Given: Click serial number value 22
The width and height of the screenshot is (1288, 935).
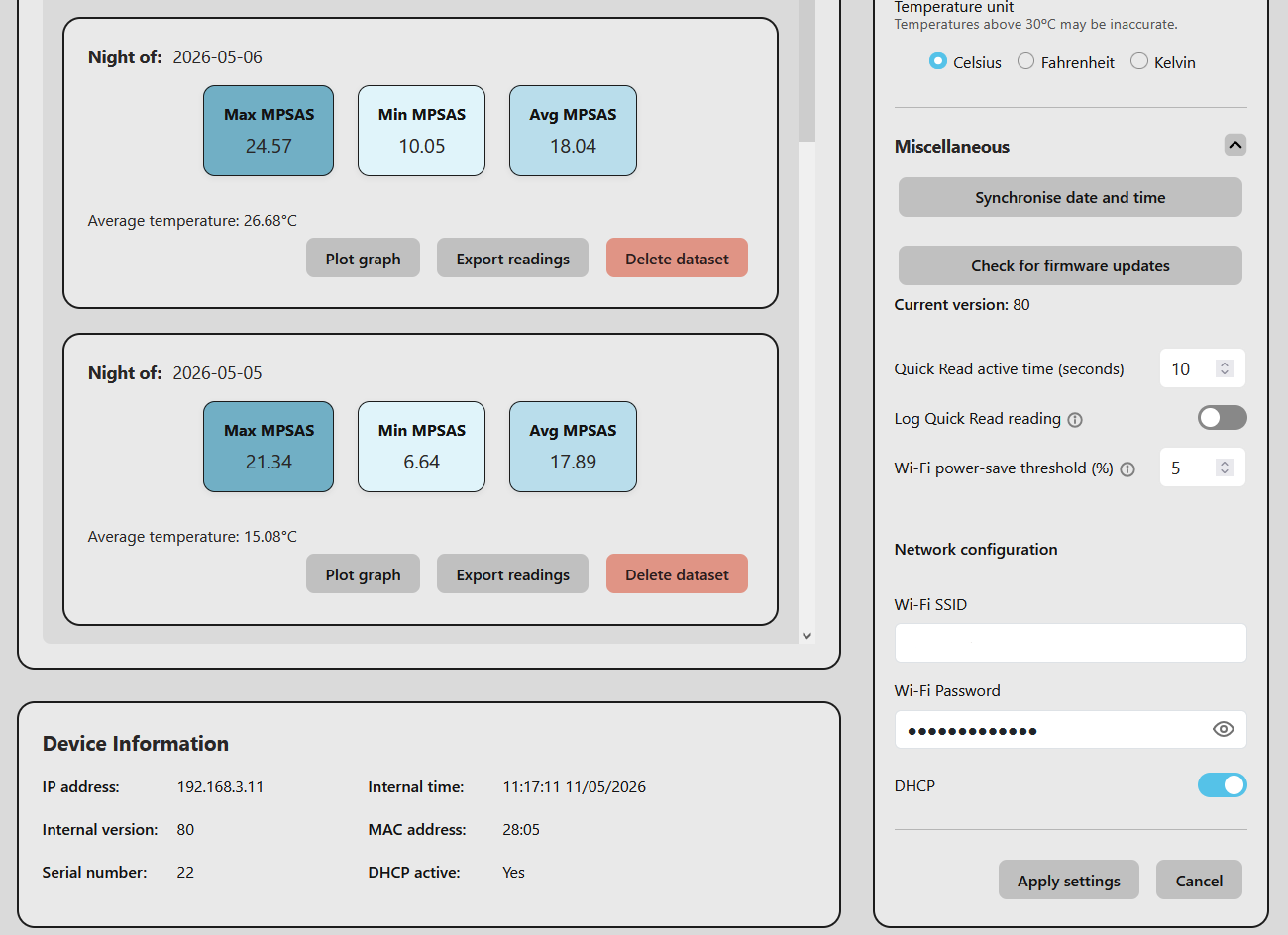Looking at the screenshot, I should (185, 873).
